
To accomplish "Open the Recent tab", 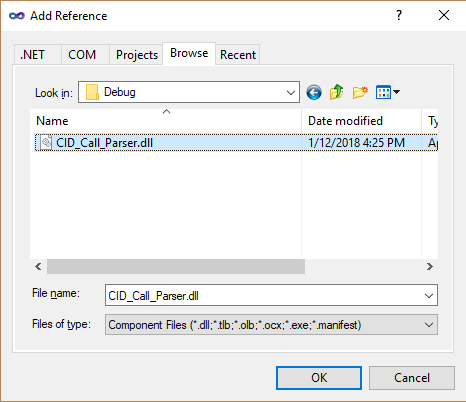I will 238,55.
